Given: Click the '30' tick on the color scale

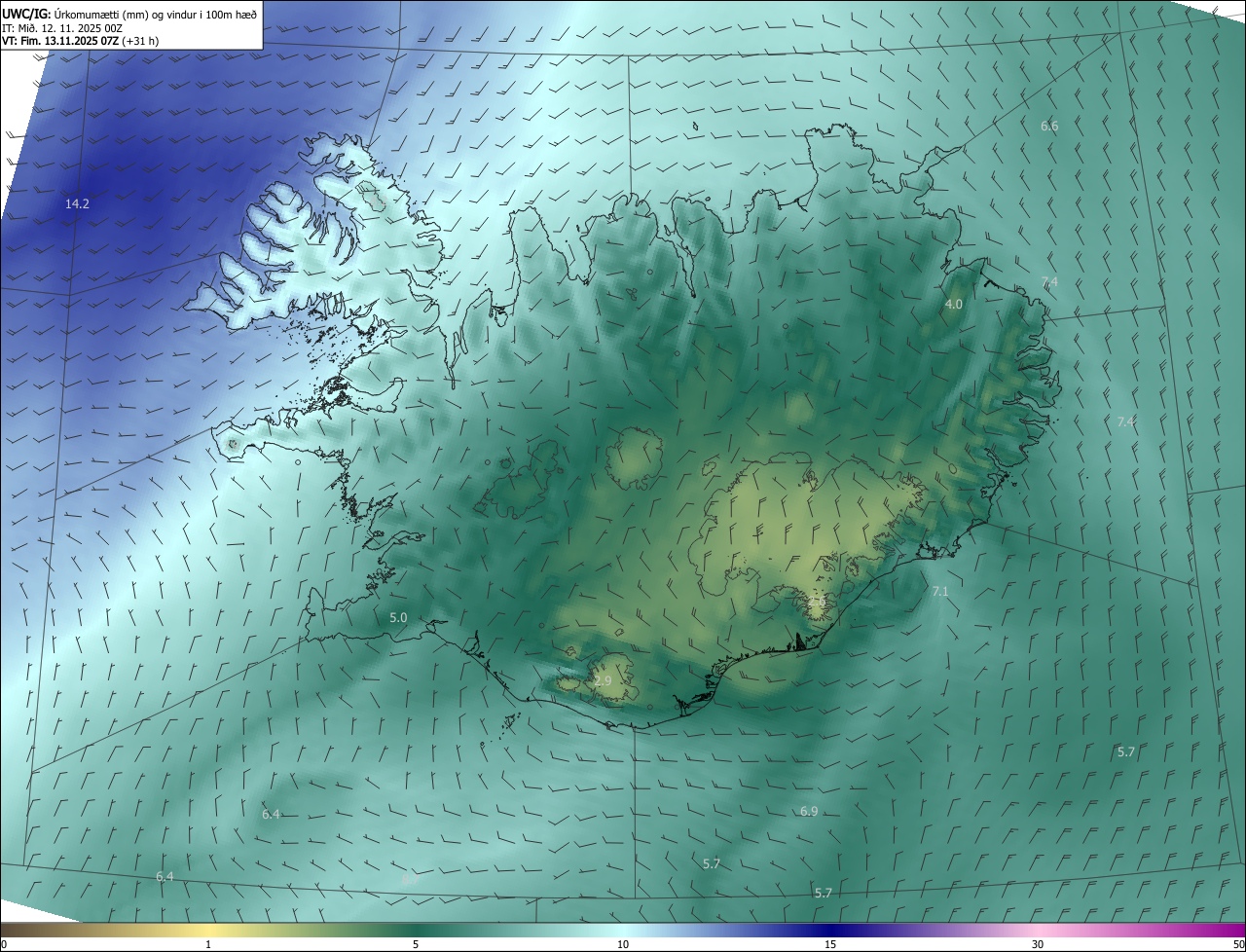Looking at the screenshot, I should click(x=1038, y=944).
